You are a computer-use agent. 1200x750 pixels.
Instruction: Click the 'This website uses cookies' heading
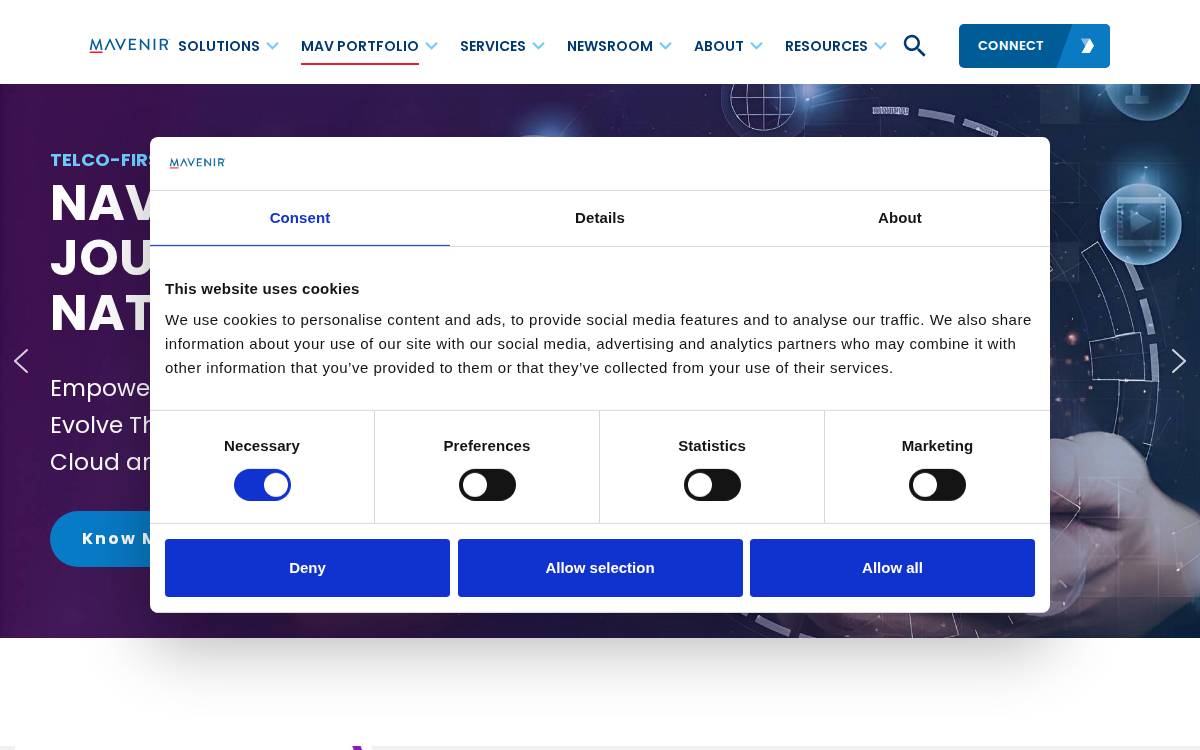262,289
